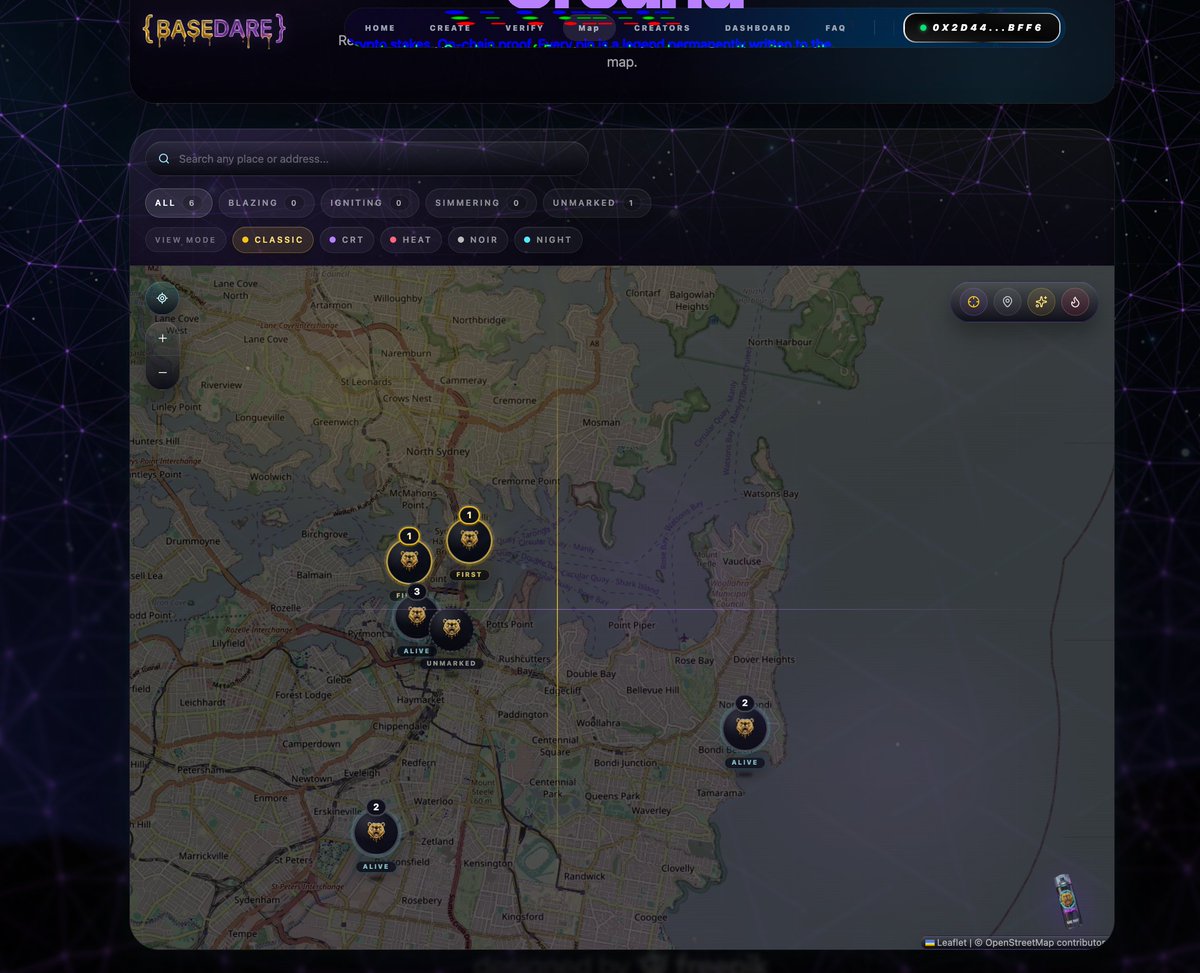Viewport: 1200px width, 973px height.
Task: Click the Coogee map label
Action: coord(650,917)
